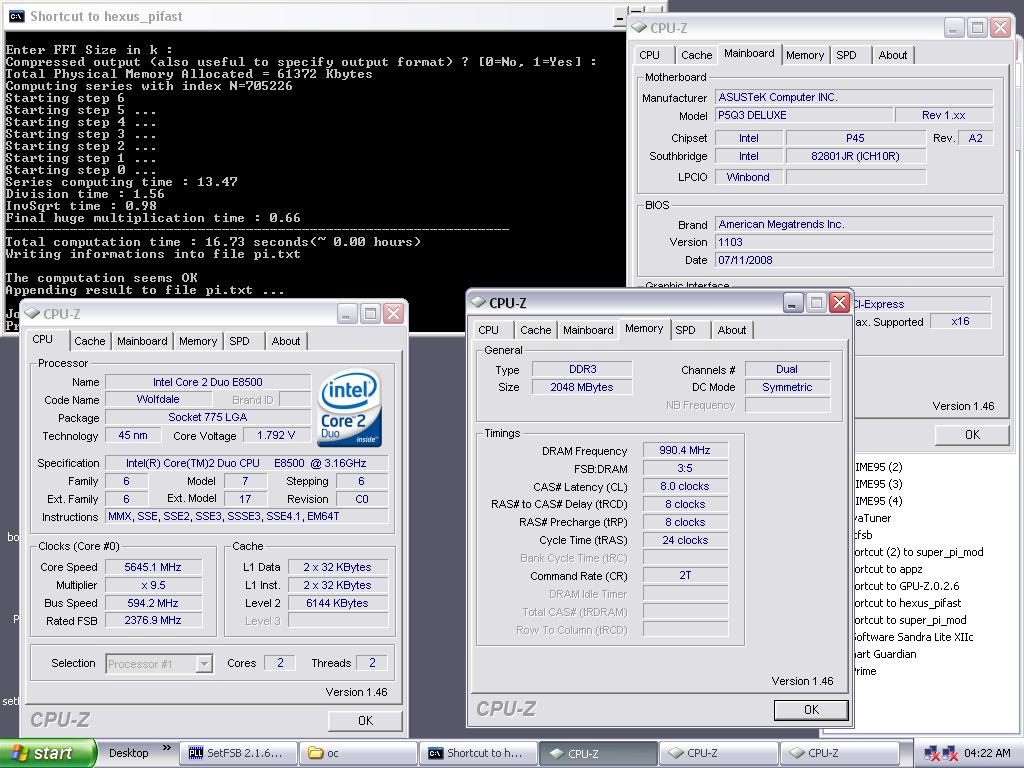This screenshot has height=768, width=1024.
Task: Click CPU-Z title icon in CPU window
Action: tap(32, 313)
